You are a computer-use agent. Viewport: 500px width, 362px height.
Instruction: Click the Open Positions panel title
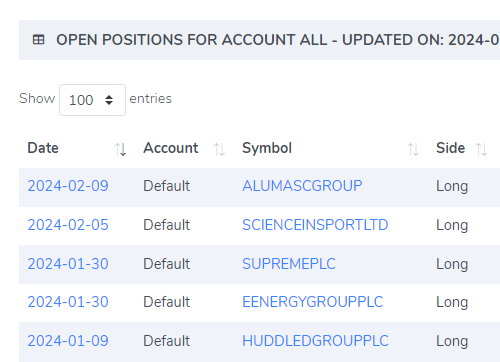[x=278, y=40]
